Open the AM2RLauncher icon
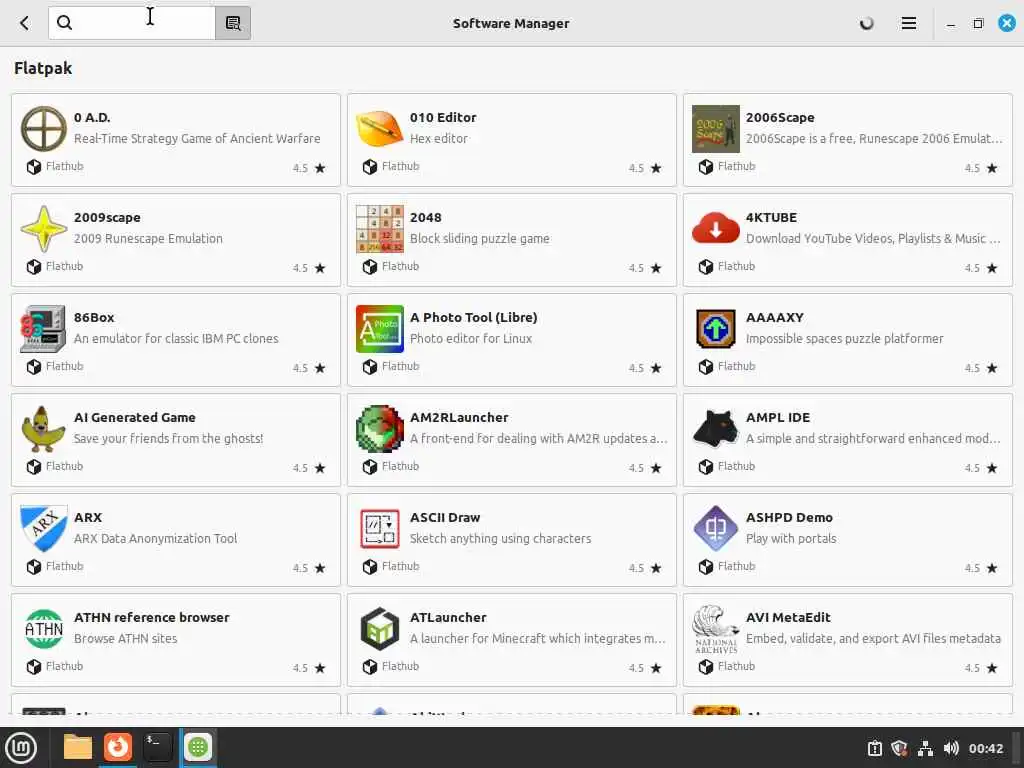Screen dimensions: 1024x768 point(379,429)
